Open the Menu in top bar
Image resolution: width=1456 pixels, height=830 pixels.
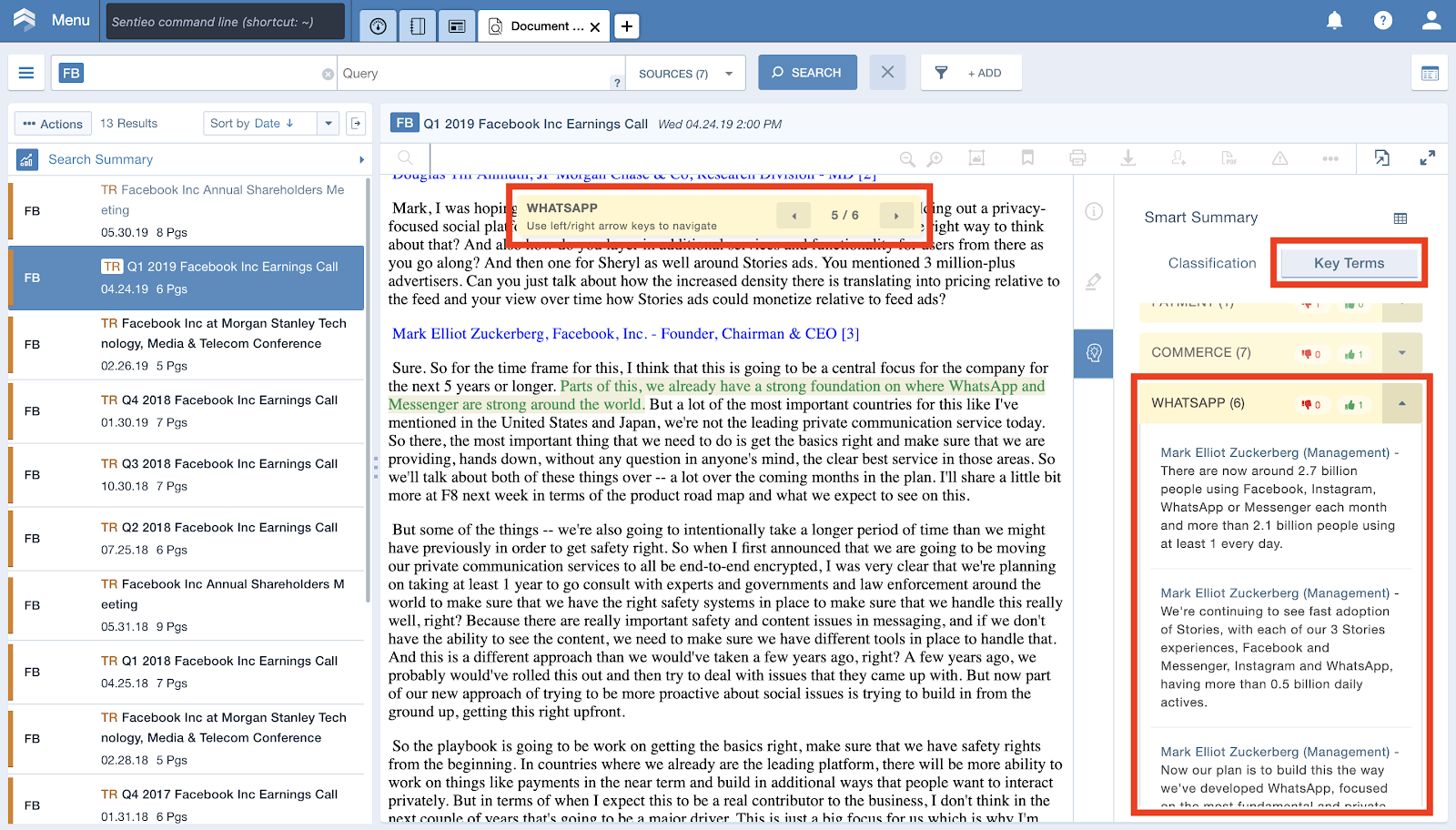click(71, 20)
